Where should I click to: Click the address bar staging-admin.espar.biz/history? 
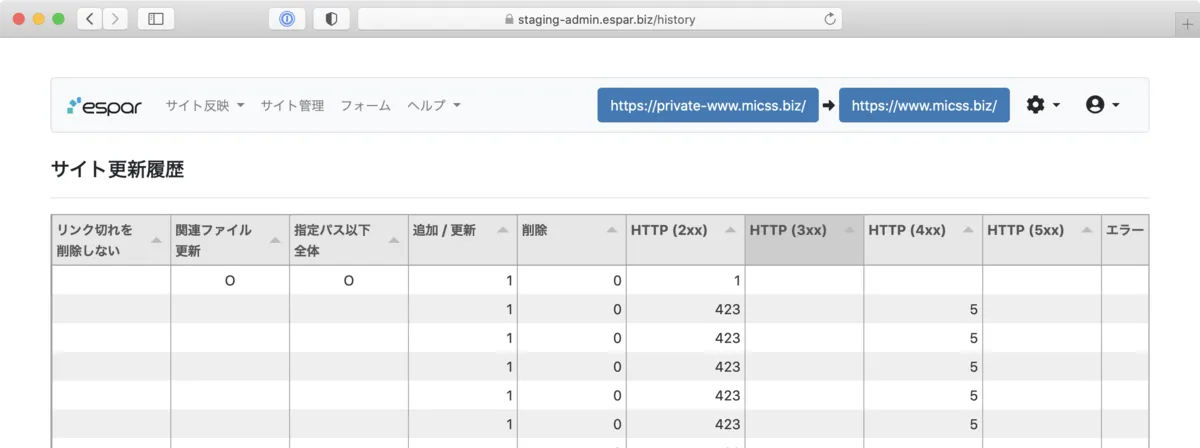[x=600, y=19]
